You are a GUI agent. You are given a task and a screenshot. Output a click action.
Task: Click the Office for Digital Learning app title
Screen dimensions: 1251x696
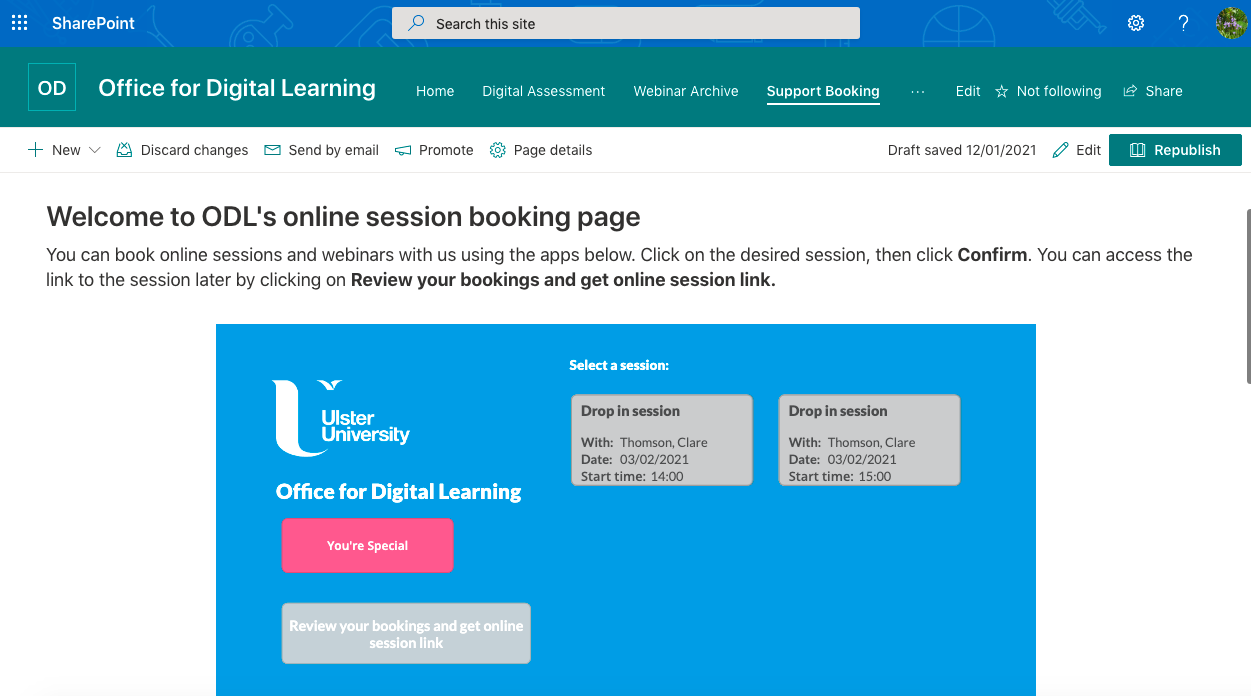(x=399, y=492)
